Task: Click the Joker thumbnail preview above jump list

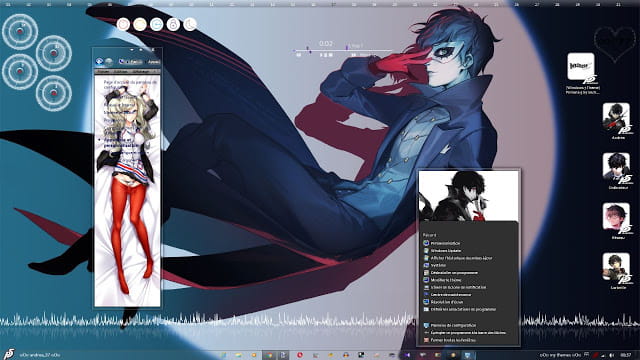Action: [469, 196]
